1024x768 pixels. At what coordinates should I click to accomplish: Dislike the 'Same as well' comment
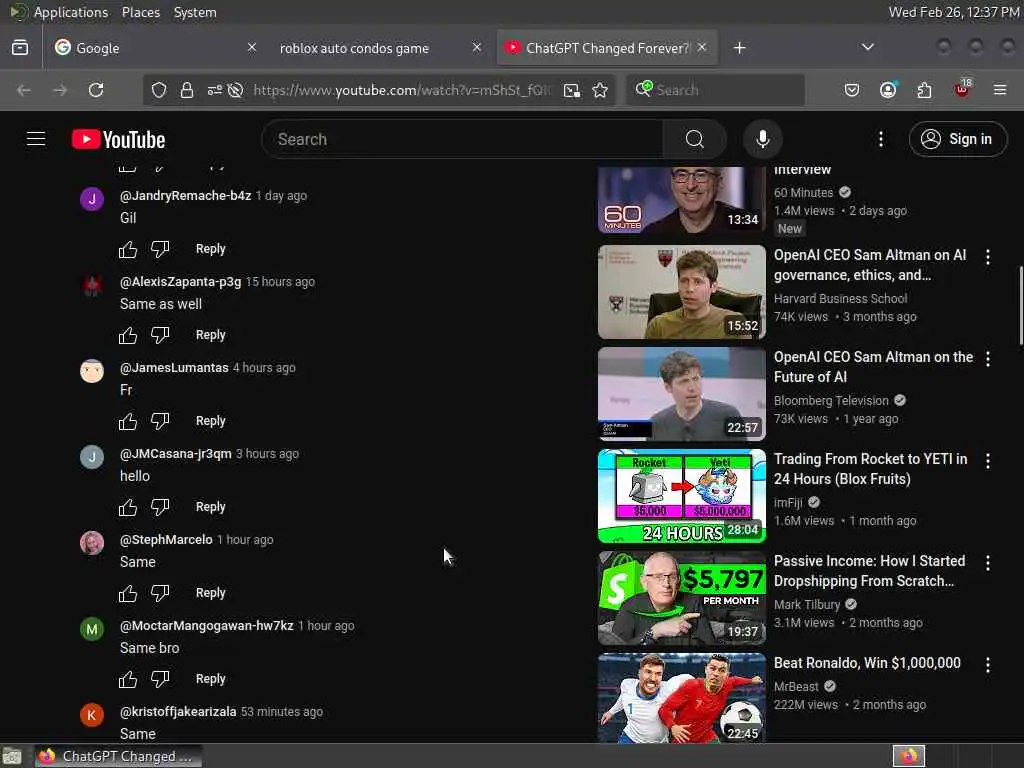point(160,335)
